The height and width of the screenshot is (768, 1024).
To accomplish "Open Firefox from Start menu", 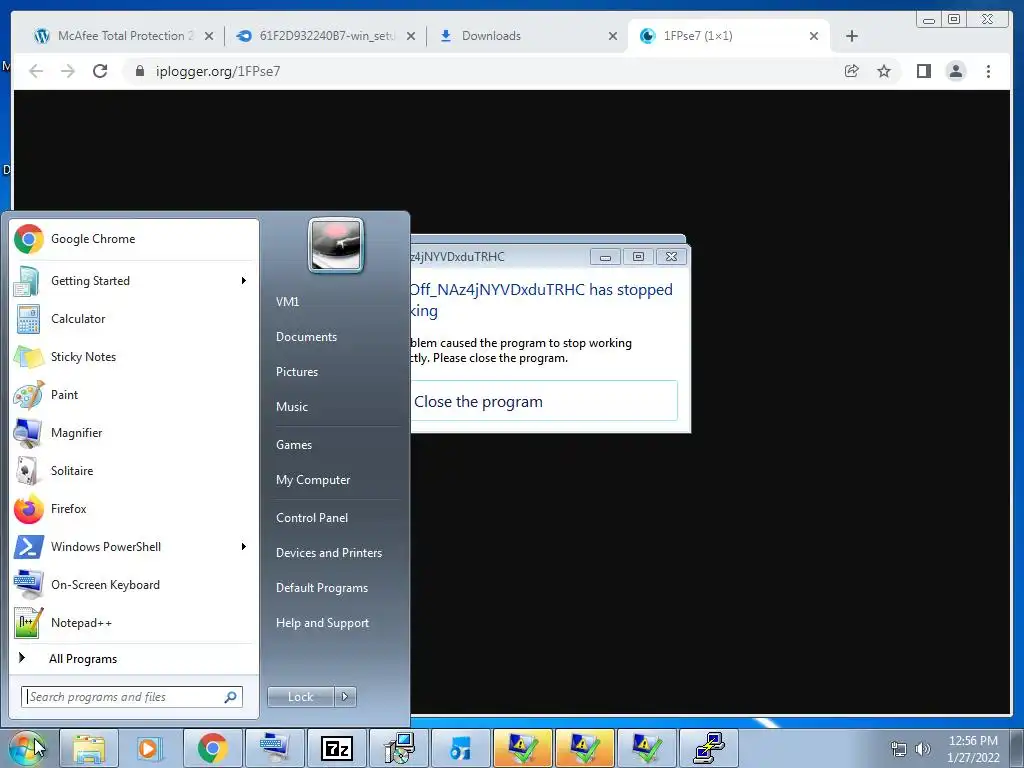I will click(x=134, y=509).
